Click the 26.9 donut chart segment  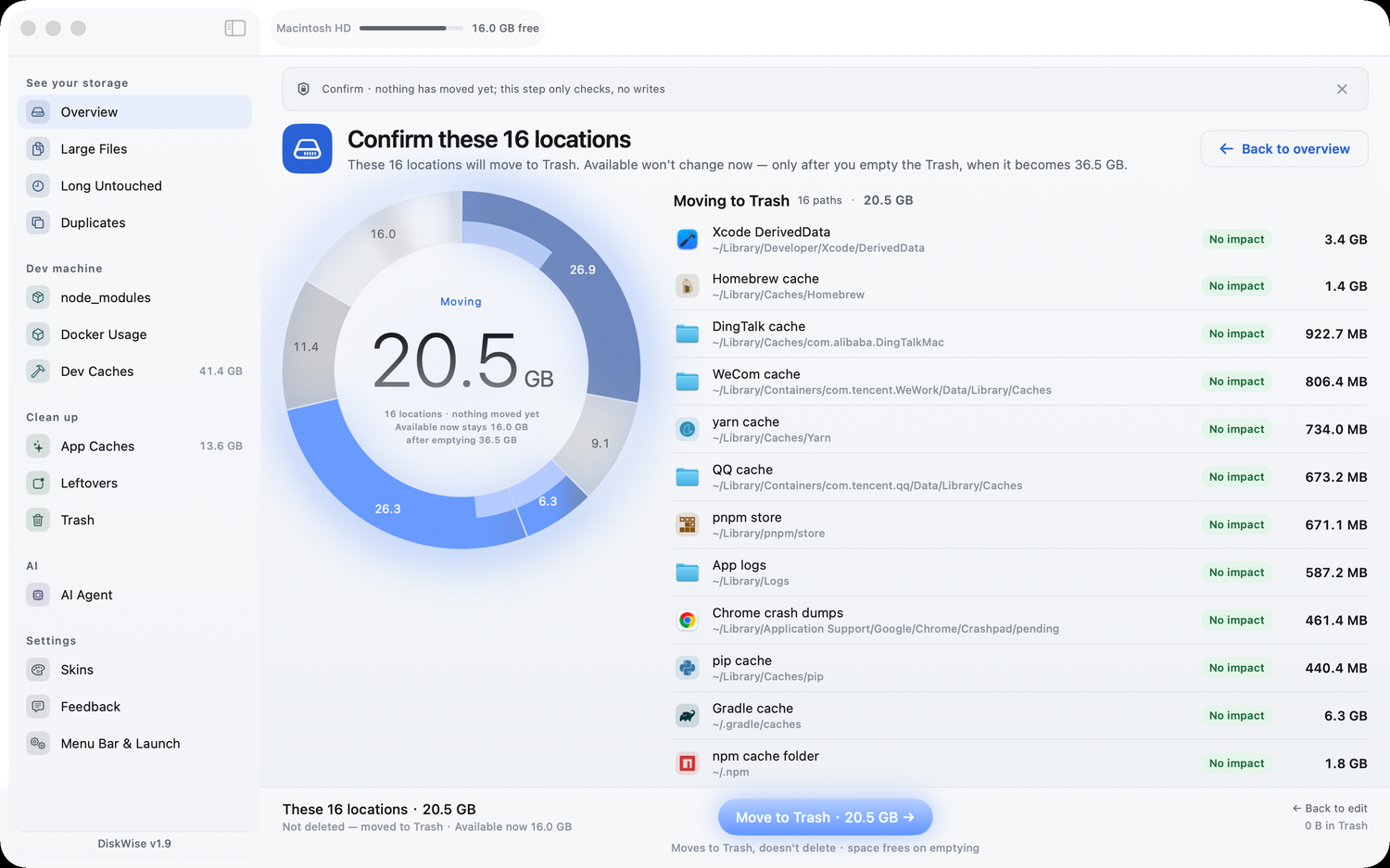tap(583, 270)
